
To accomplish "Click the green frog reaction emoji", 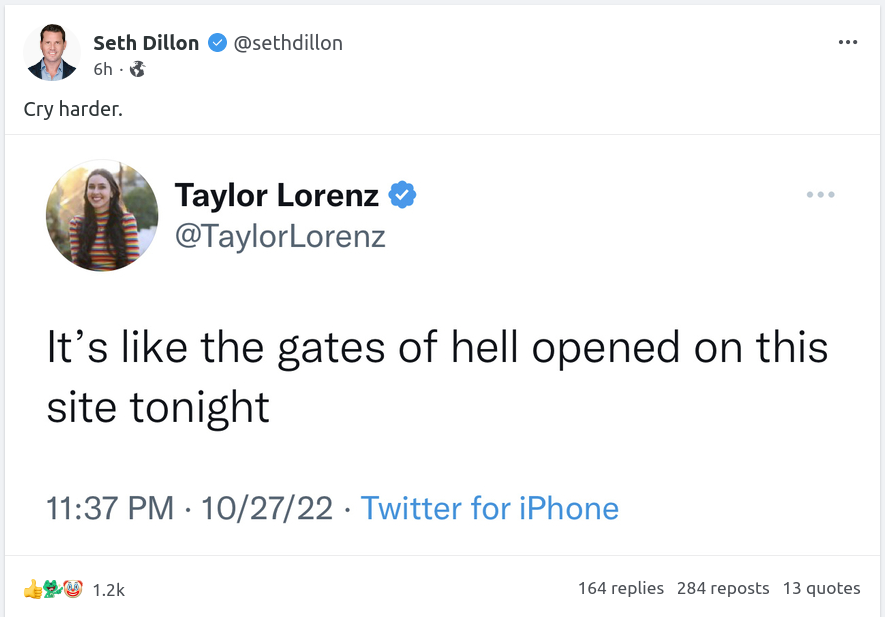I will [x=52, y=589].
